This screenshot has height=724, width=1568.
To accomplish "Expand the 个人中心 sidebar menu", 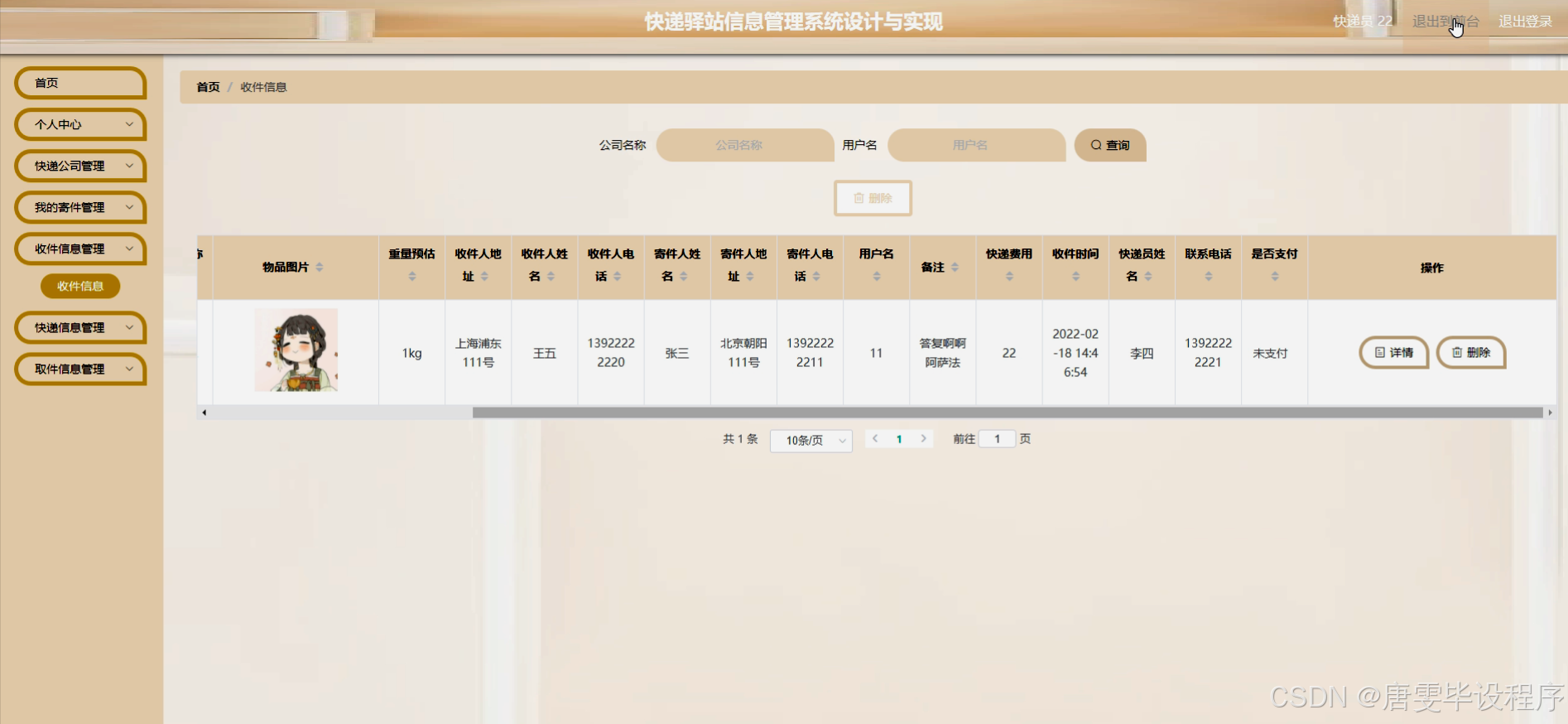I will [80, 124].
